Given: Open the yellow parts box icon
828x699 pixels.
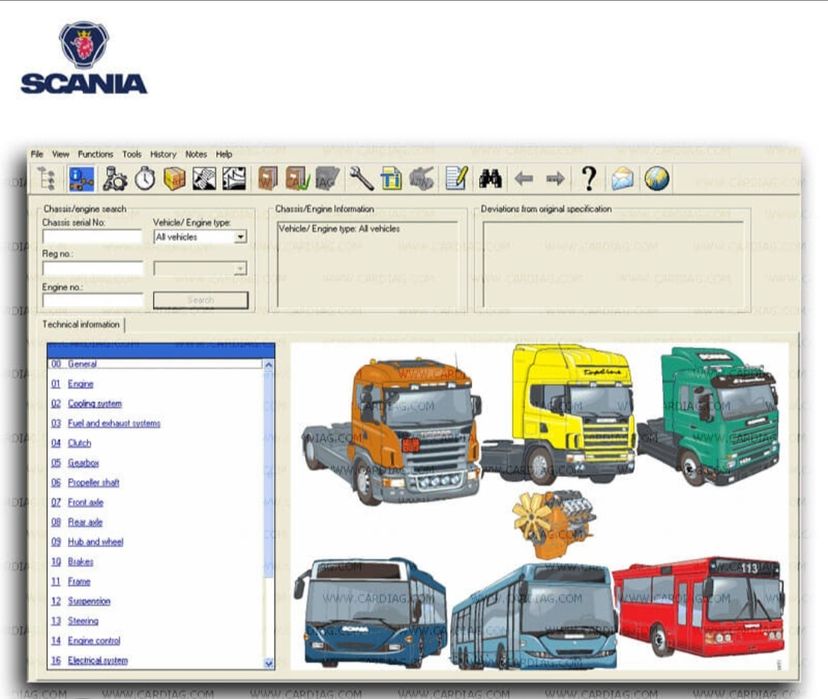Looking at the screenshot, I should click(x=174, y=178).
